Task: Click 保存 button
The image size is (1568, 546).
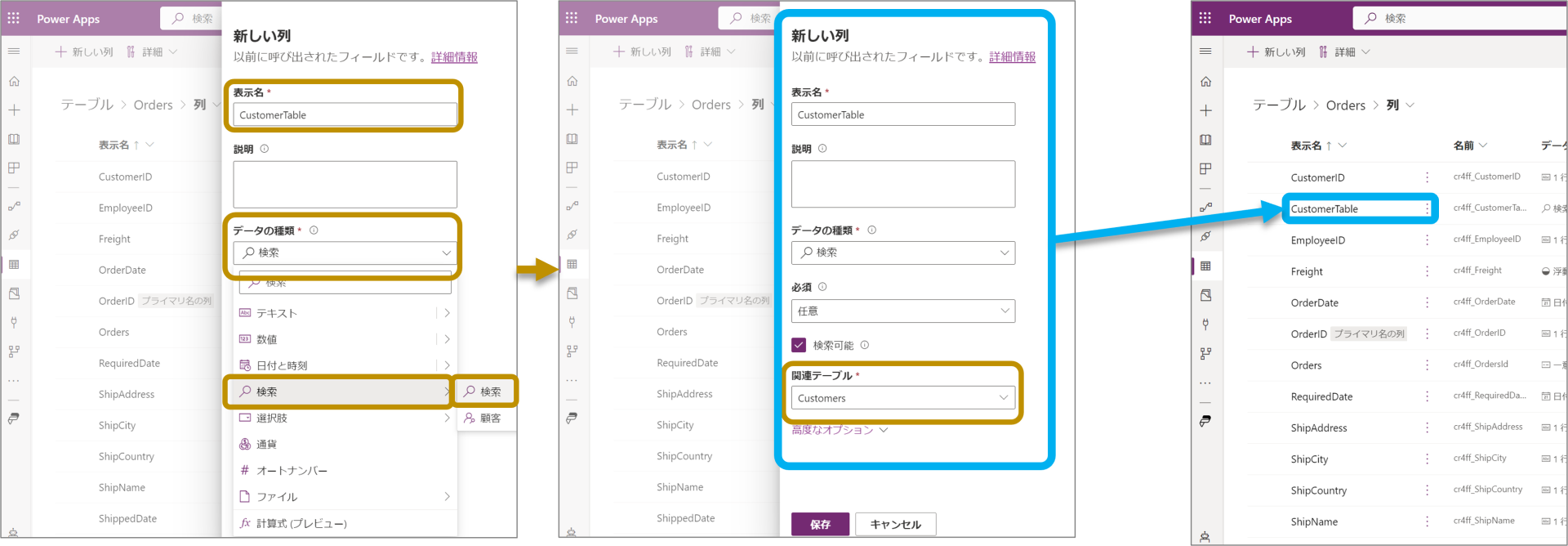Action: [820, 524]
